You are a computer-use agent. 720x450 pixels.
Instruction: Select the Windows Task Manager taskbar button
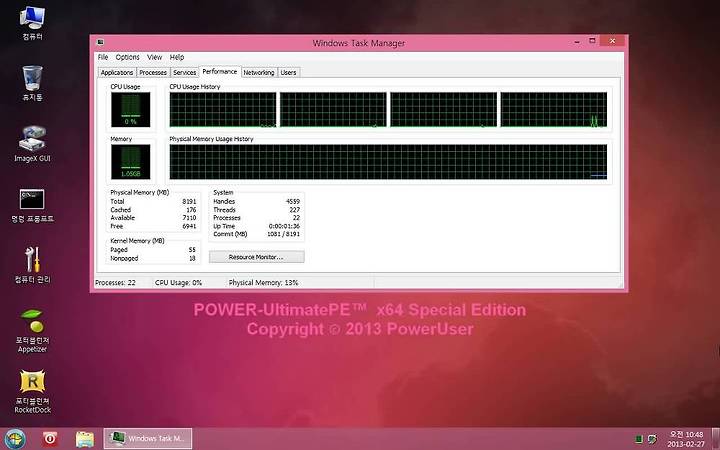148,439
